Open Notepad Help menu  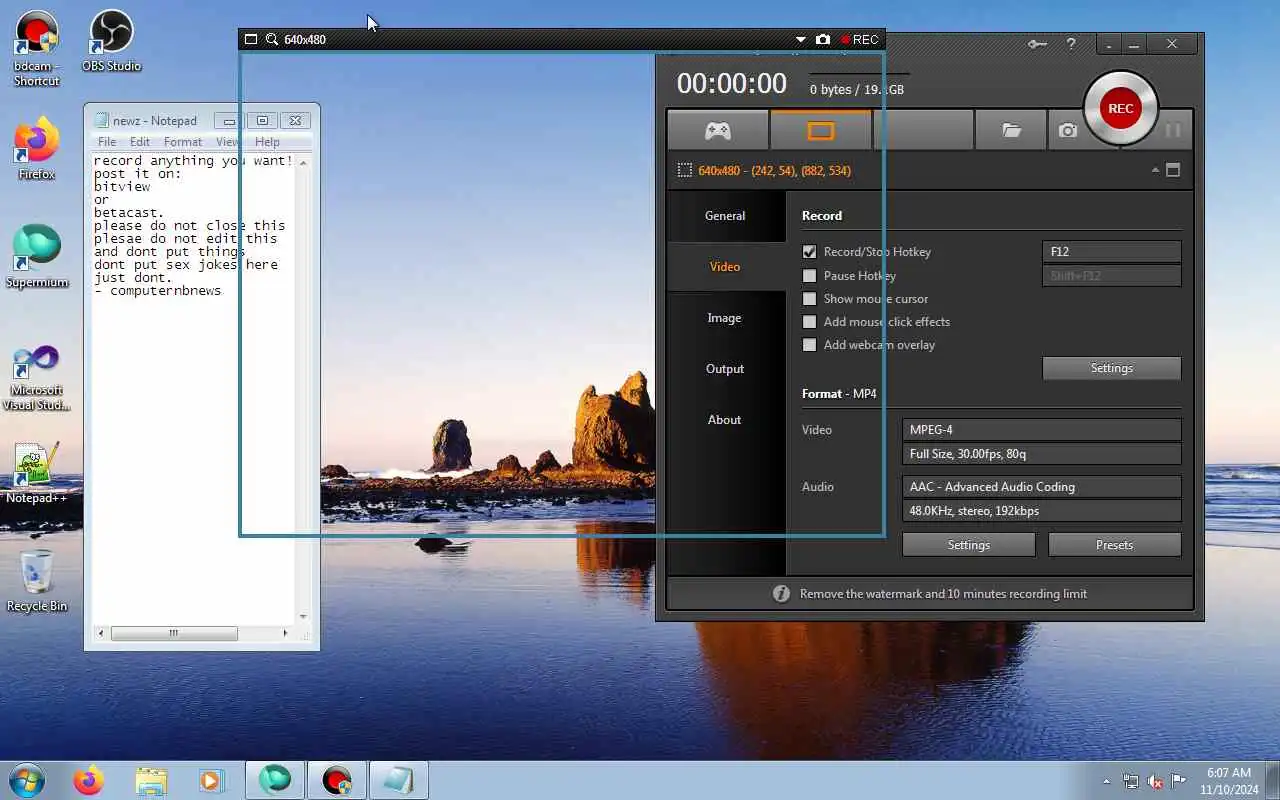(267, 142)
